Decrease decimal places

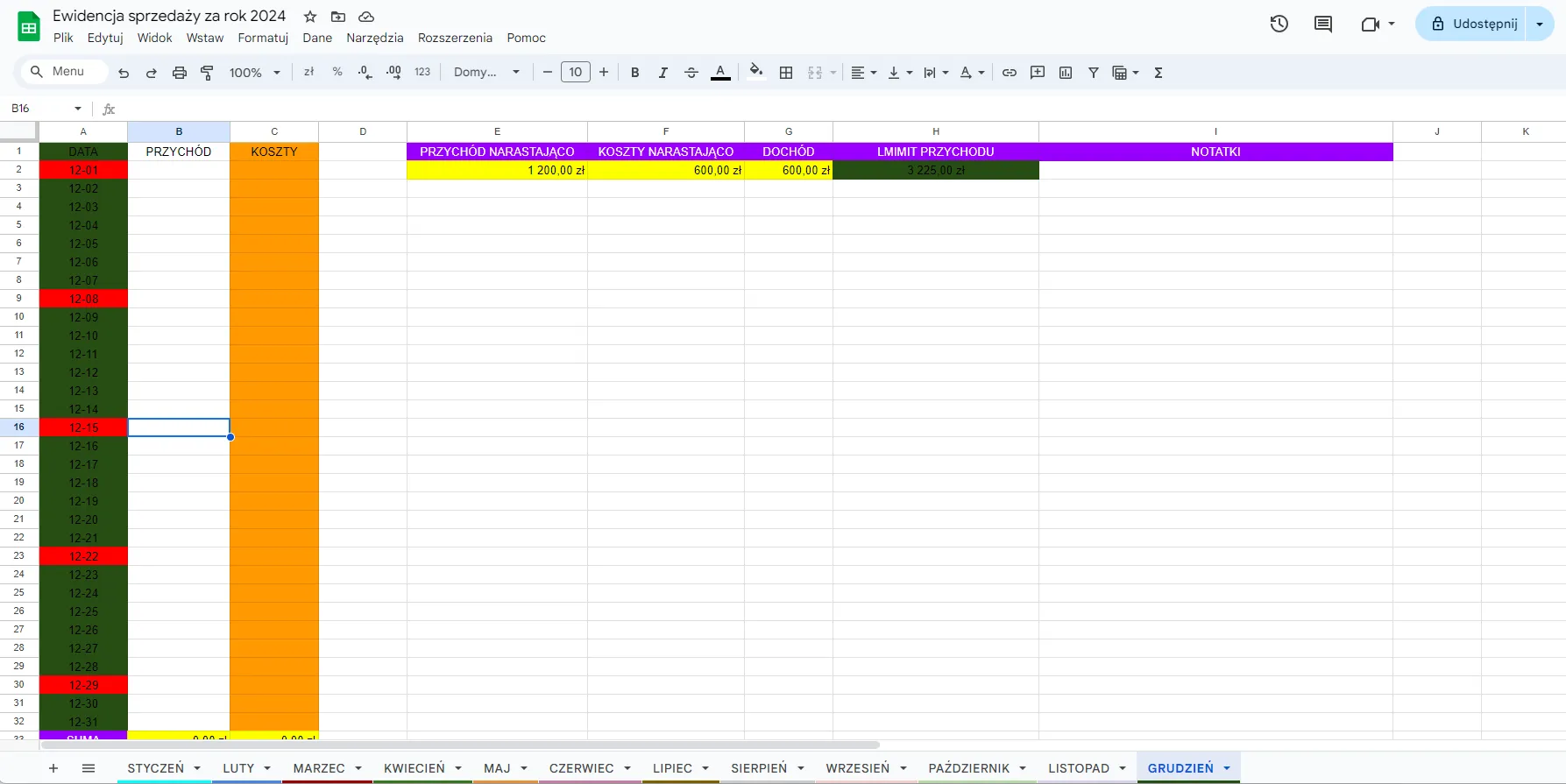tap(365, 72)
